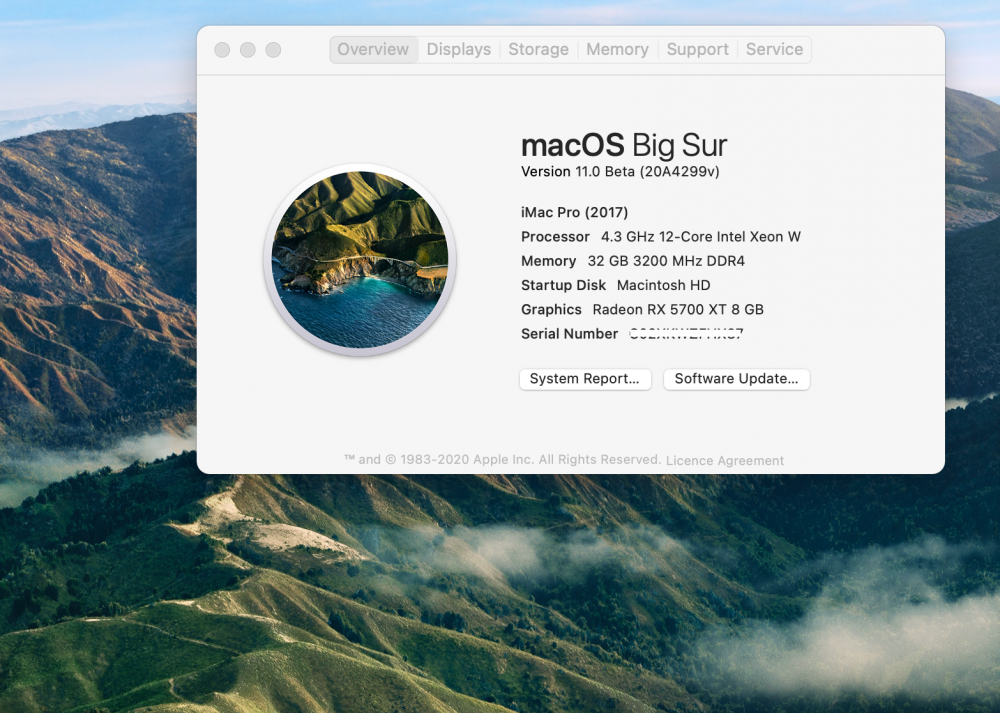The width and height of the screenshot is (1000, 713).
Task: Go to the Support tab
Action: point(697,50)
